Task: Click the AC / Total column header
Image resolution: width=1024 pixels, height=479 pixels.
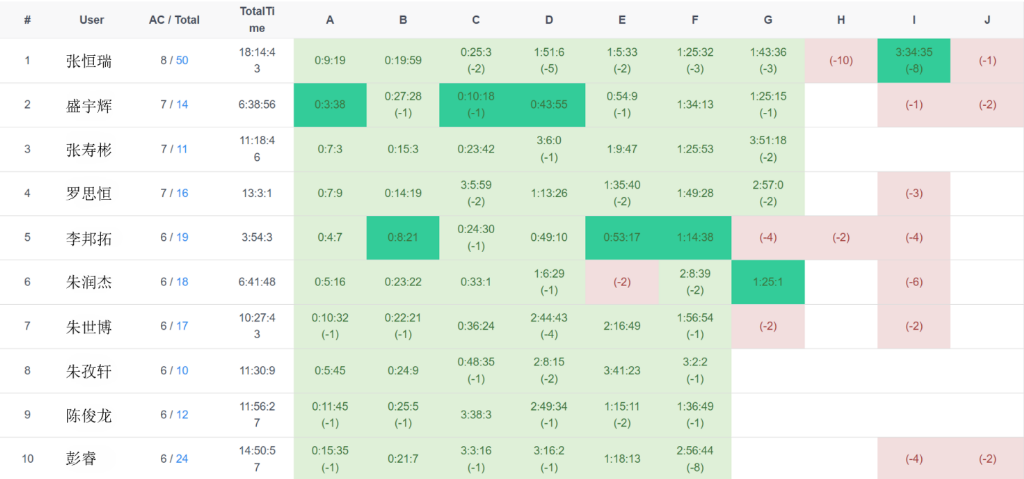Action: click(174, 19)
